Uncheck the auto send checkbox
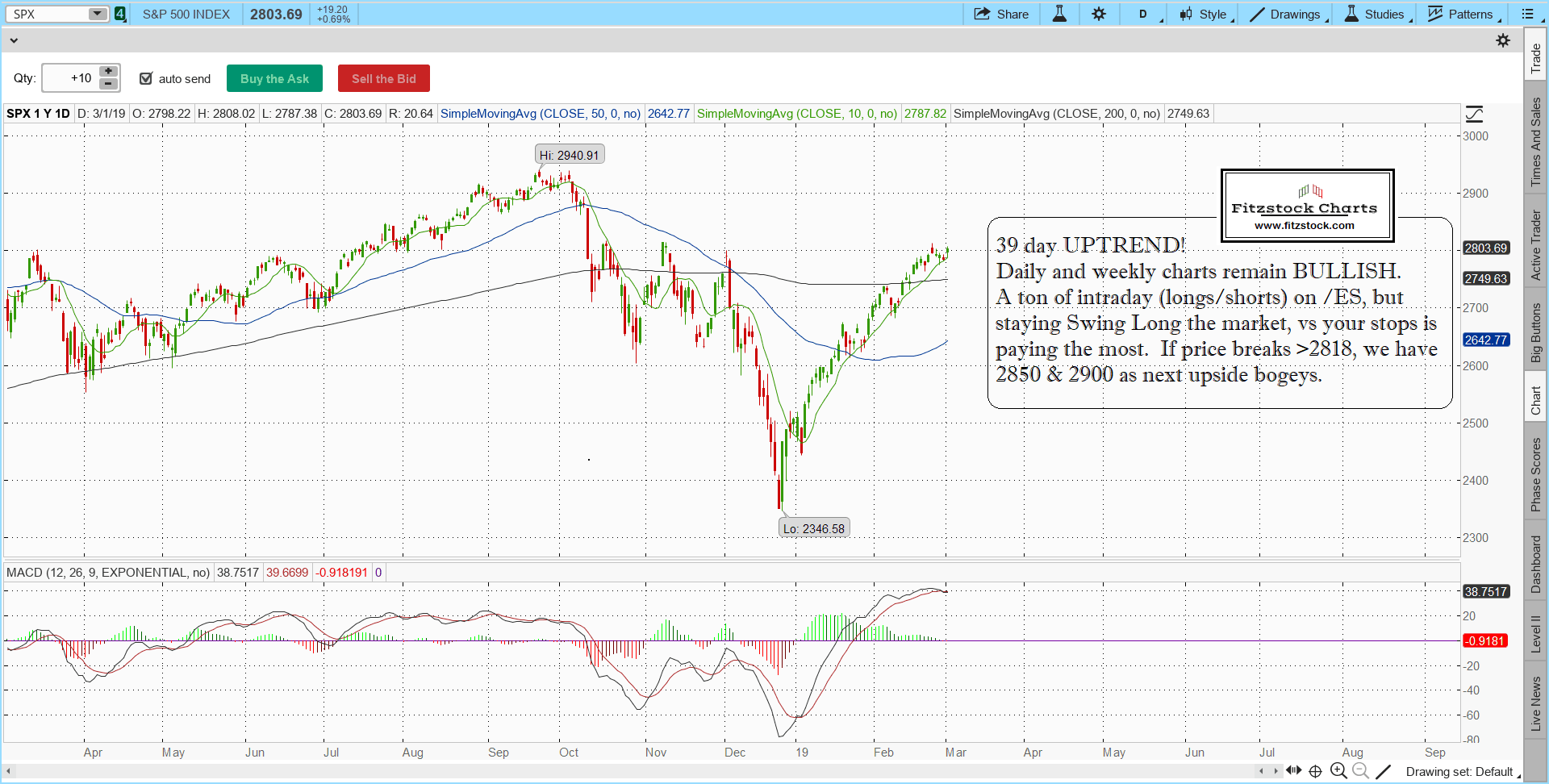The width and height of the screenshot is (1549, 784). (x=146, y=78)
